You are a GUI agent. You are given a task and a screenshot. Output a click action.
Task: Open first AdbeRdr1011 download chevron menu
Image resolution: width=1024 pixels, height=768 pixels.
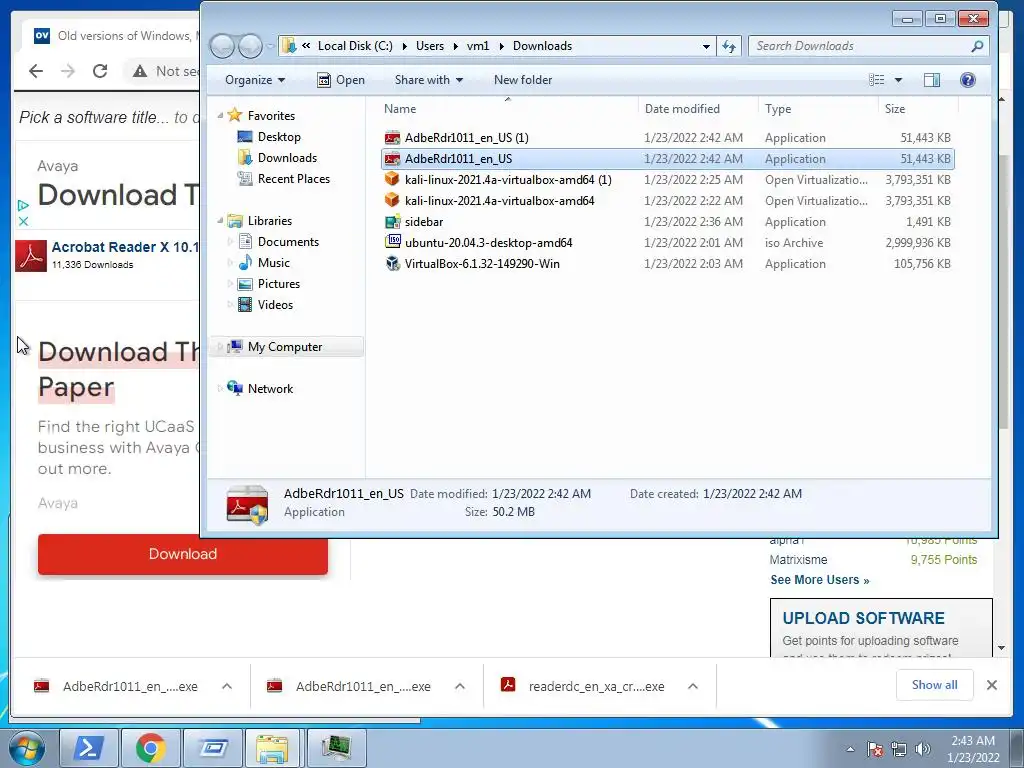[227, 686]
